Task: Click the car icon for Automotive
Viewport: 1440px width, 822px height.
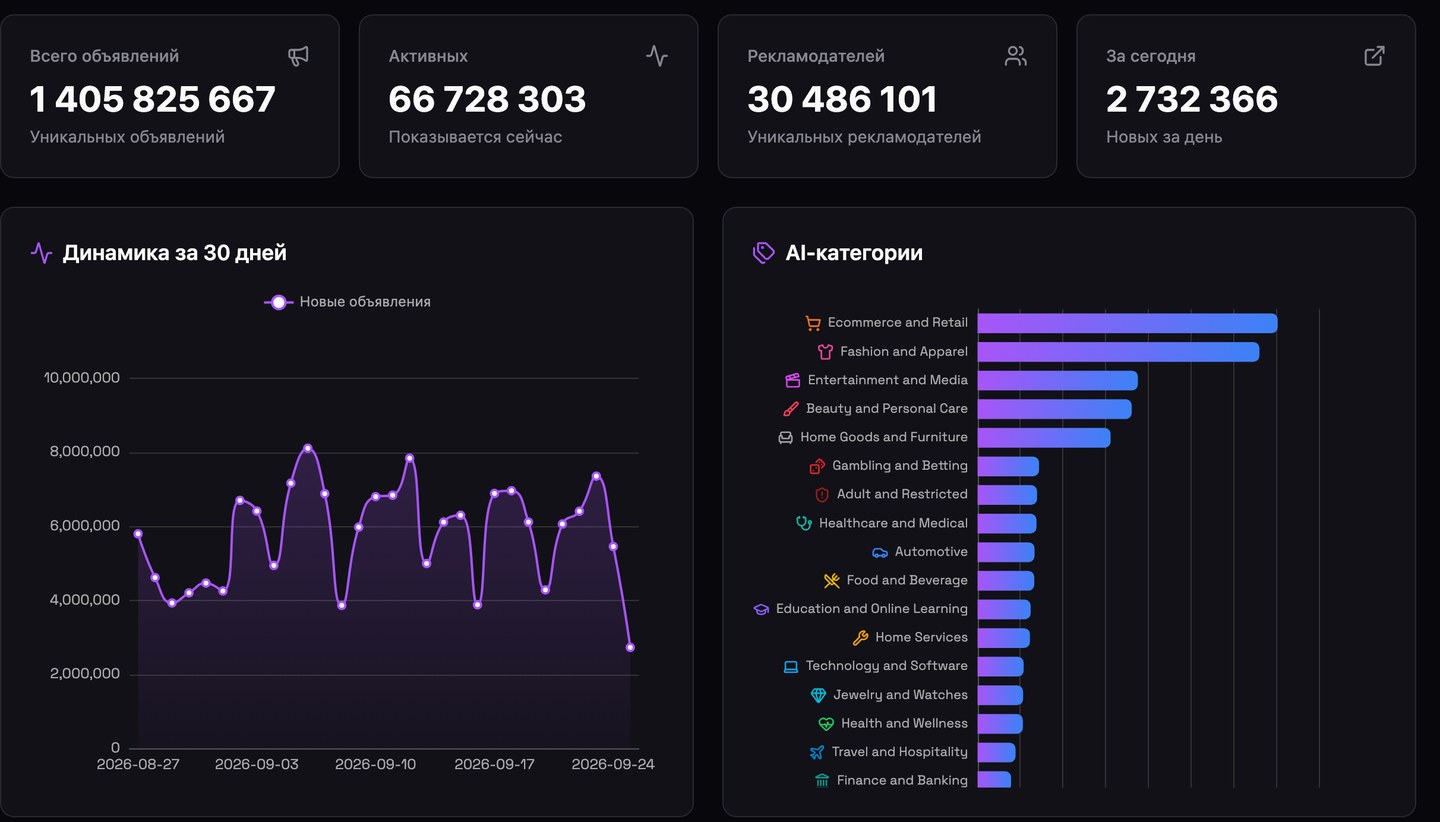Action: coord(880,552)
